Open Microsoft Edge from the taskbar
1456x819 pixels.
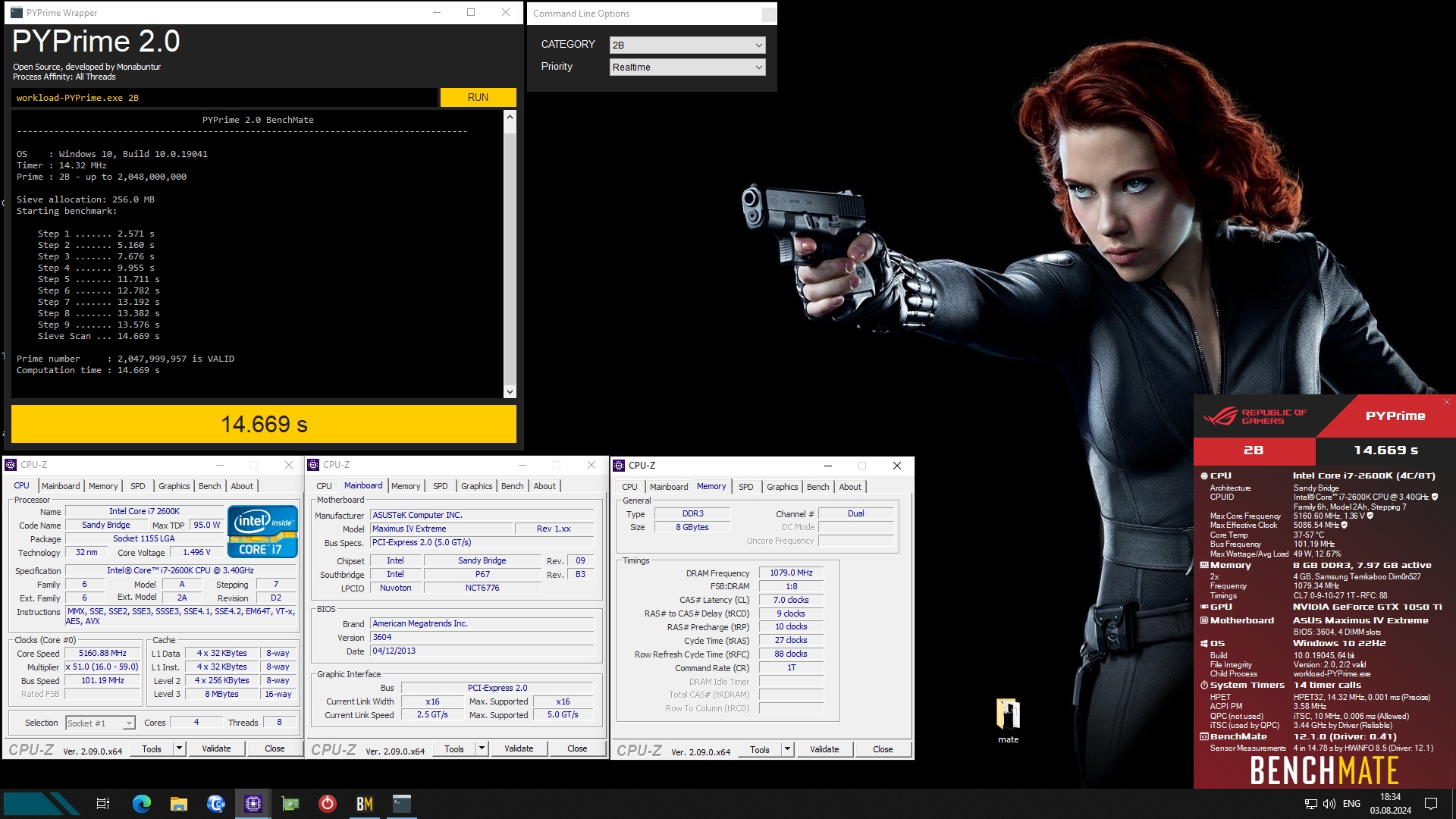[x=142, y=804]
